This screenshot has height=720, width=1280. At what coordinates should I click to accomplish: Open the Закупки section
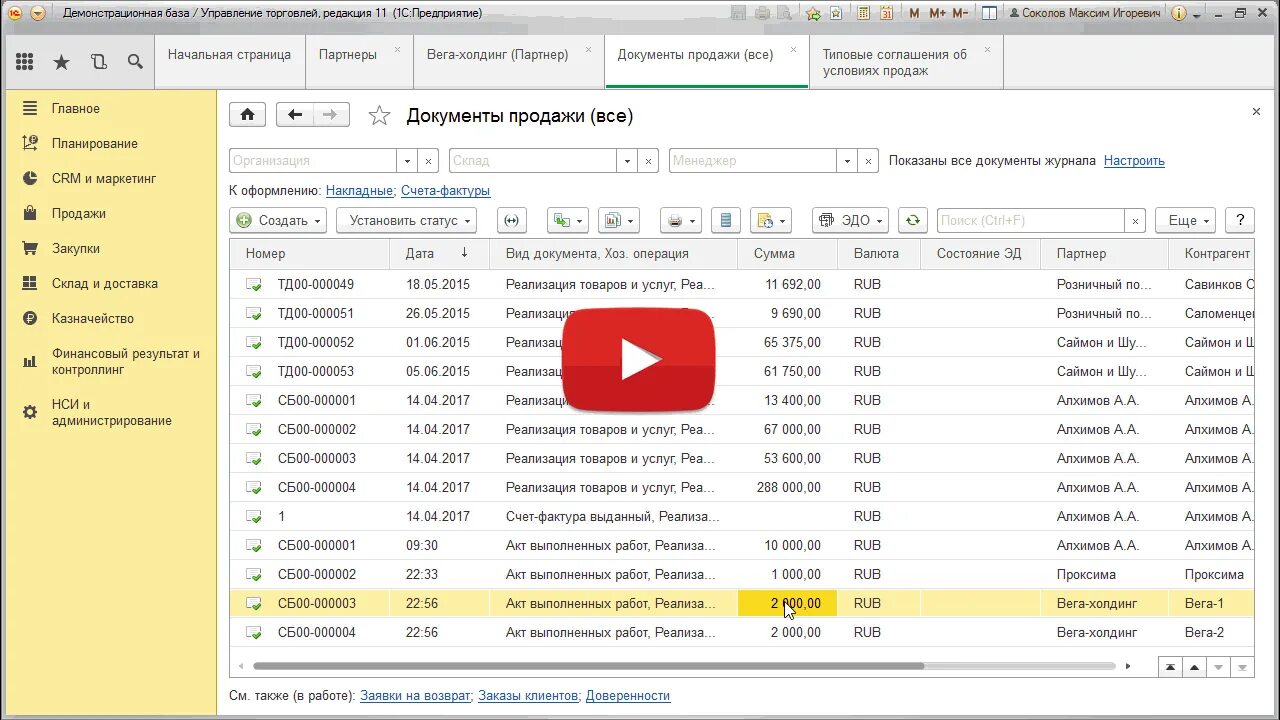click(x=76, y=248)
